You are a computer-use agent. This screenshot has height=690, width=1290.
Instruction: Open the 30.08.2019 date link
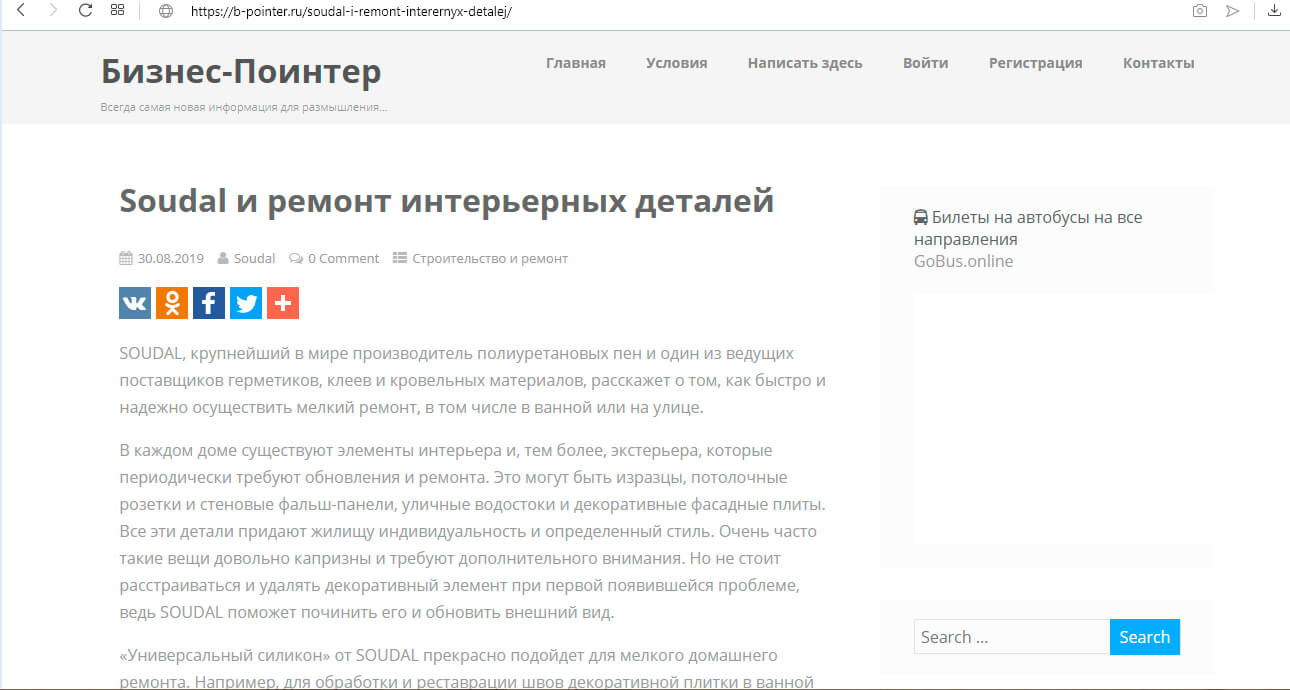point(171,258)
